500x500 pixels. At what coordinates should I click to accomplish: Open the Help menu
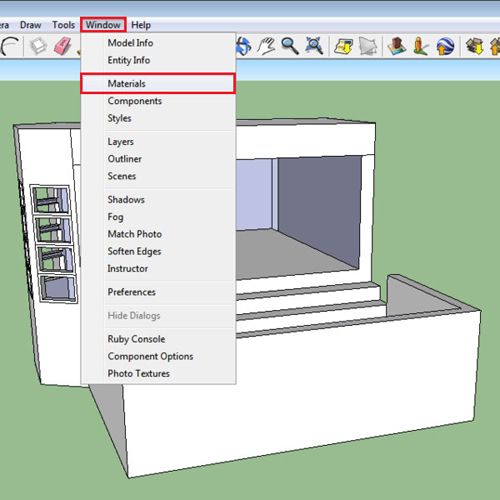tap(141, 25)
